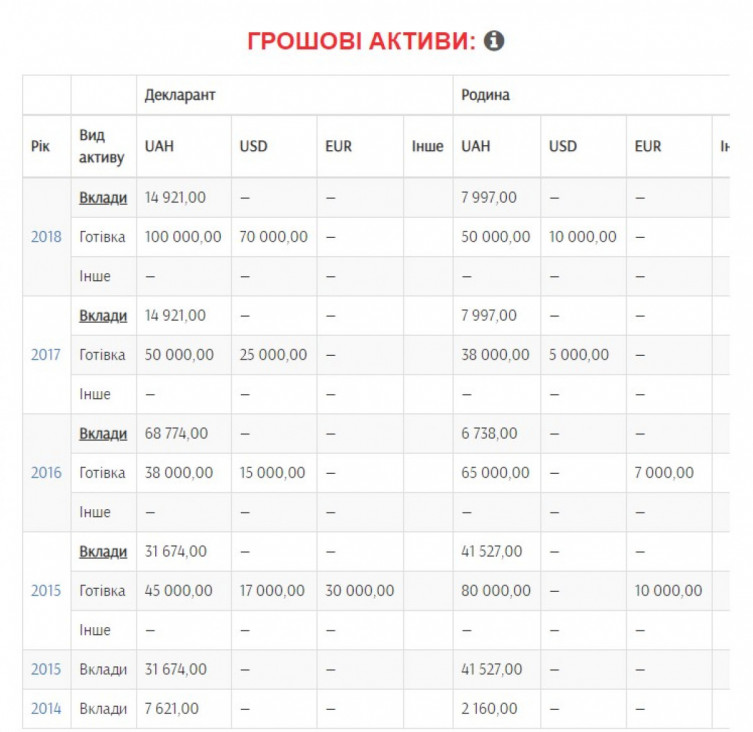
Task: Select the 30 000,00 EUR cell in 2015
Action: [360, 591]
